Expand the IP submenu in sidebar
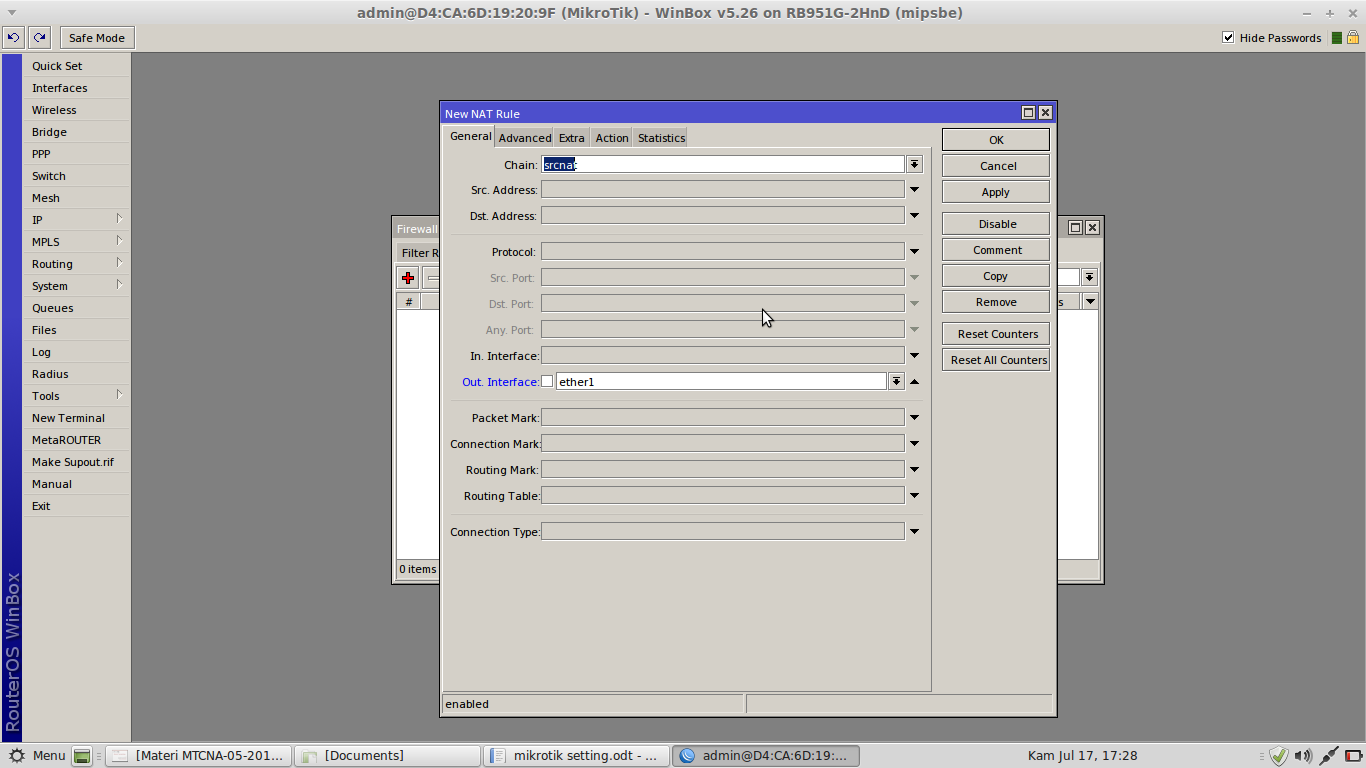 [x=76, y=220]
